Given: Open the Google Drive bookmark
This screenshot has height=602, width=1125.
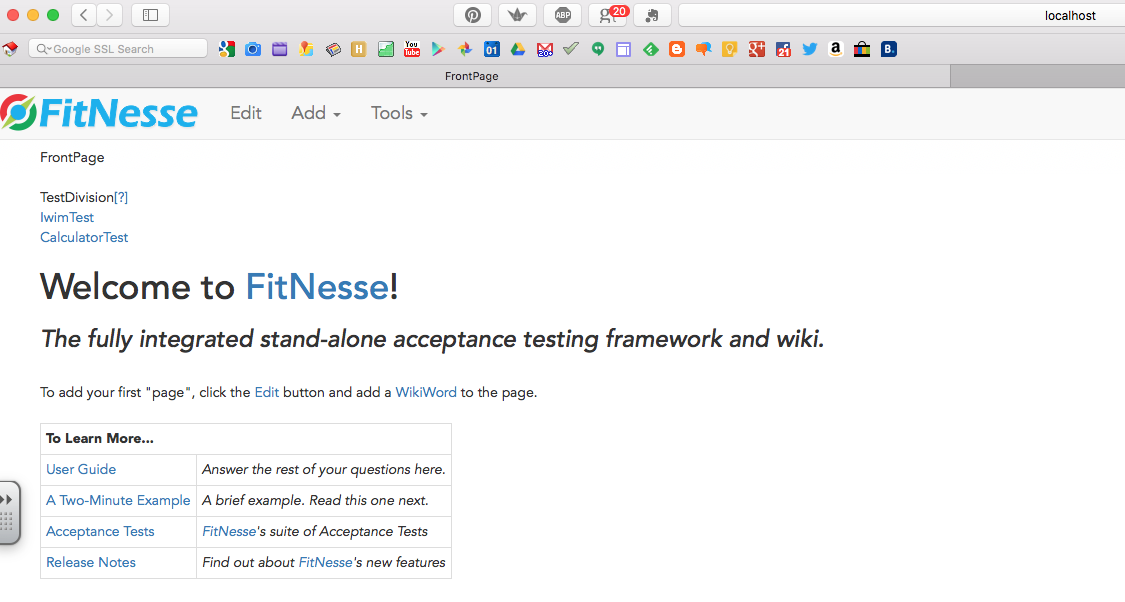Looking at the screenshot, I should [x=518, y=49].
